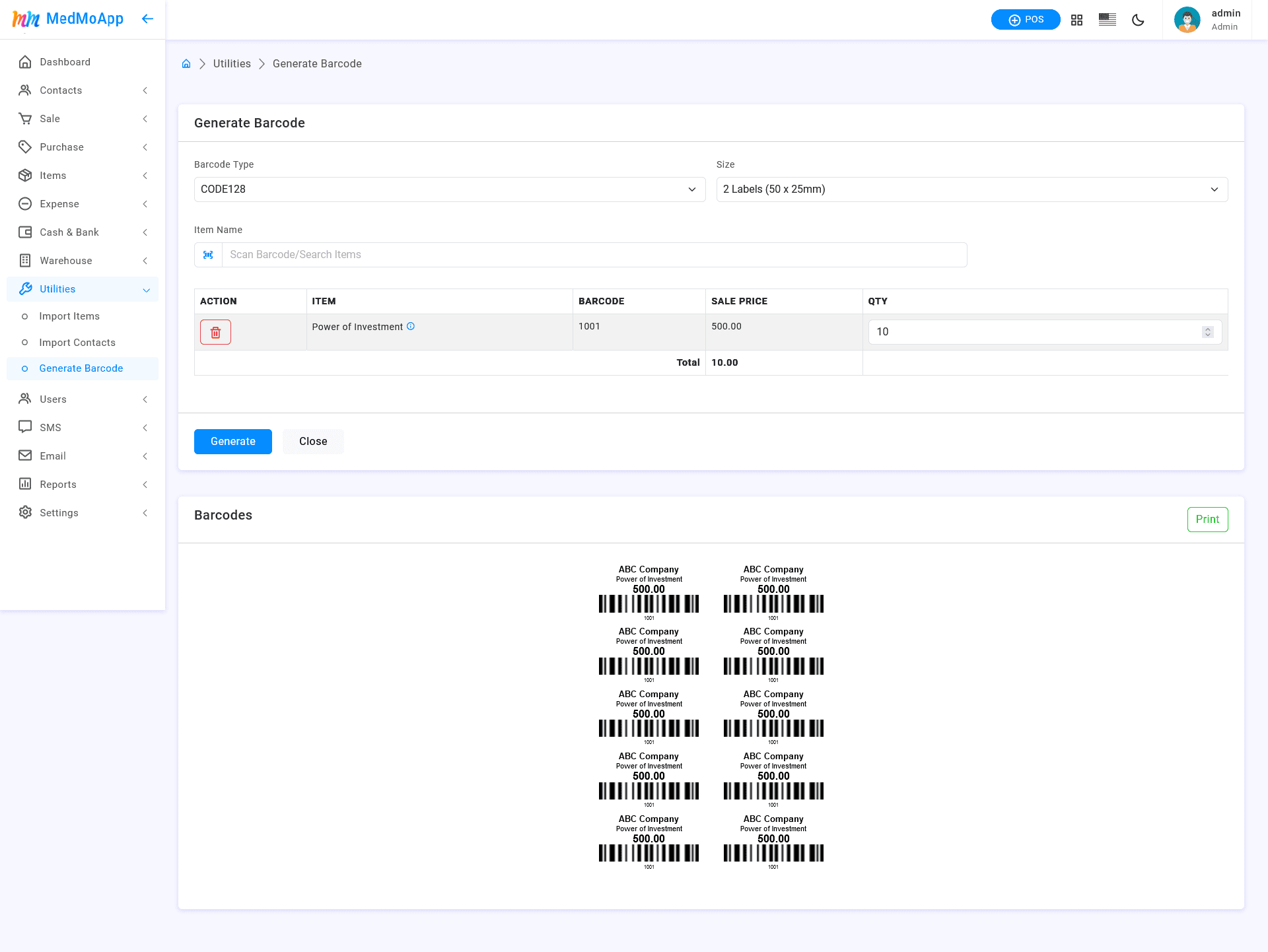The height and width of the screenshot is (952, 1268).
Task: Open Import Items menu entry
Action: (x=83, y=316)
